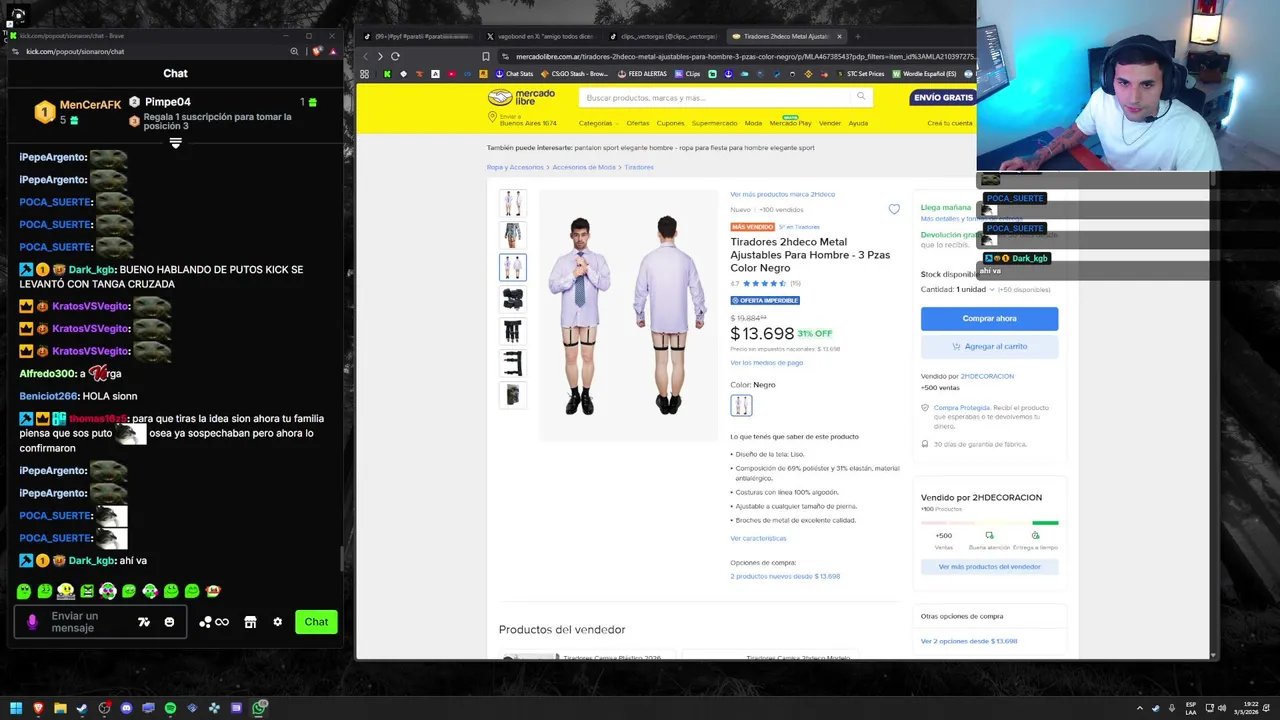The height and width of the screenshot is (720, 1280).
Task: Click the search icon in the chat popout address bar
Action: tap(294, 51)
